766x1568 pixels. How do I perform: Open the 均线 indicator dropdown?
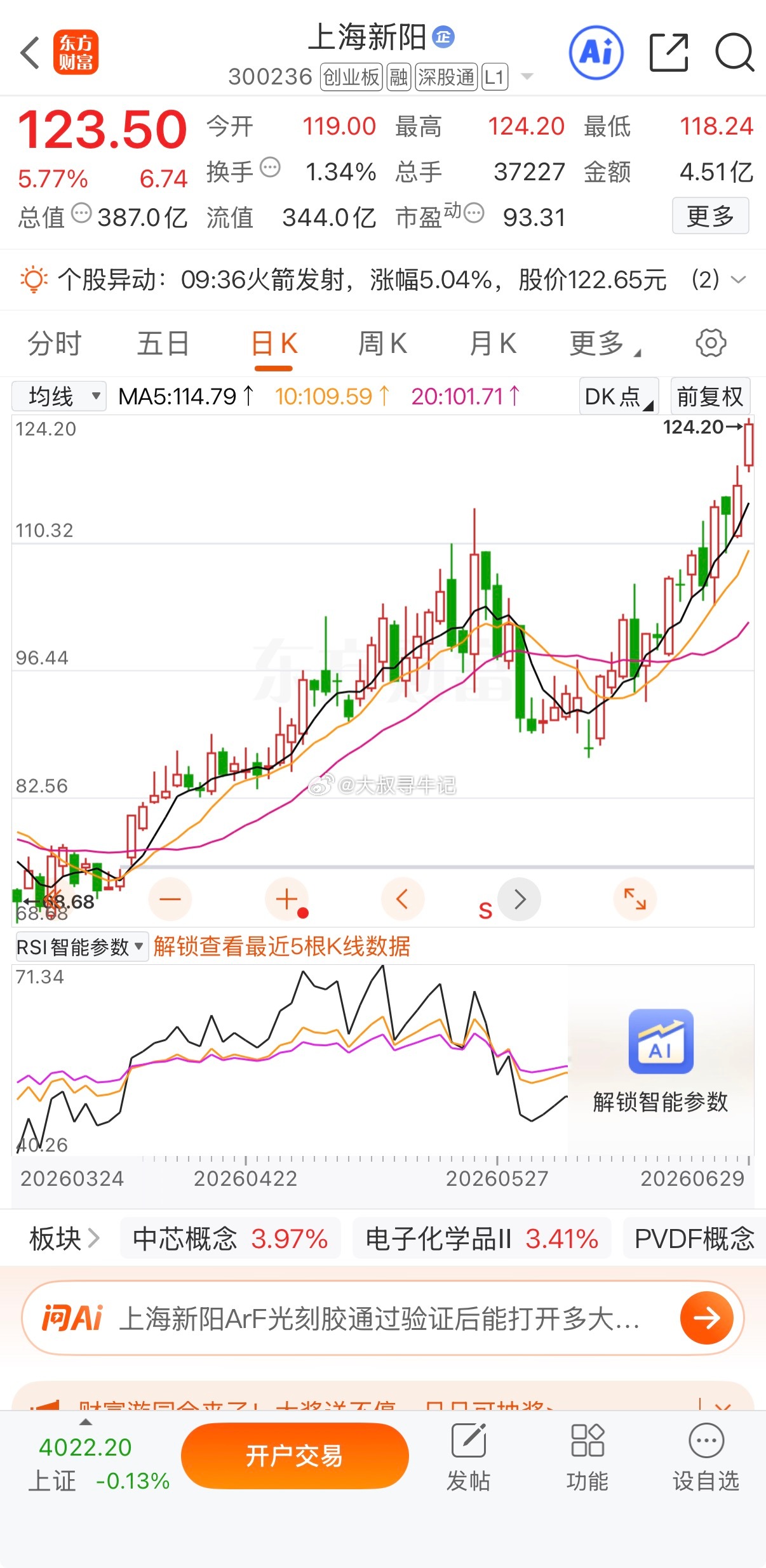59,396
